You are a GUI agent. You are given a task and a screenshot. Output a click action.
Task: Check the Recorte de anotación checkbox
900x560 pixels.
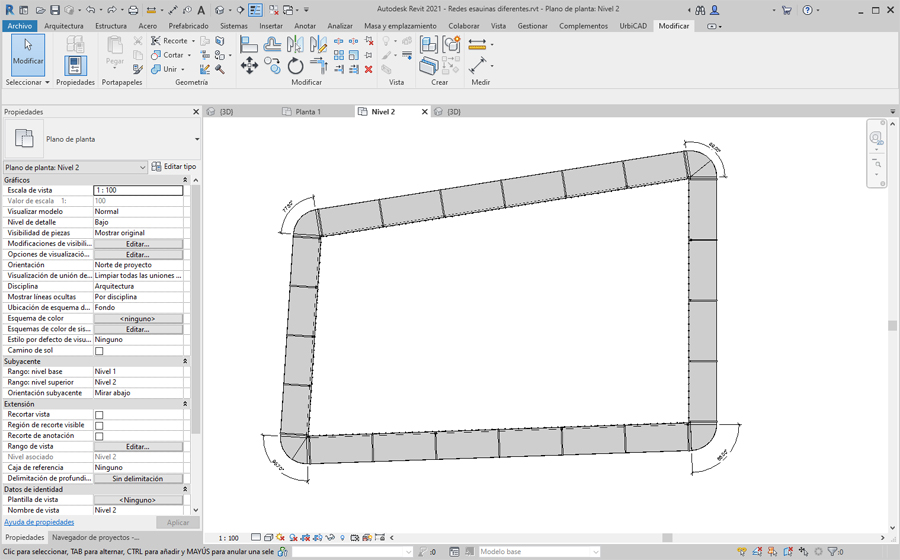[x=99, y=436]
